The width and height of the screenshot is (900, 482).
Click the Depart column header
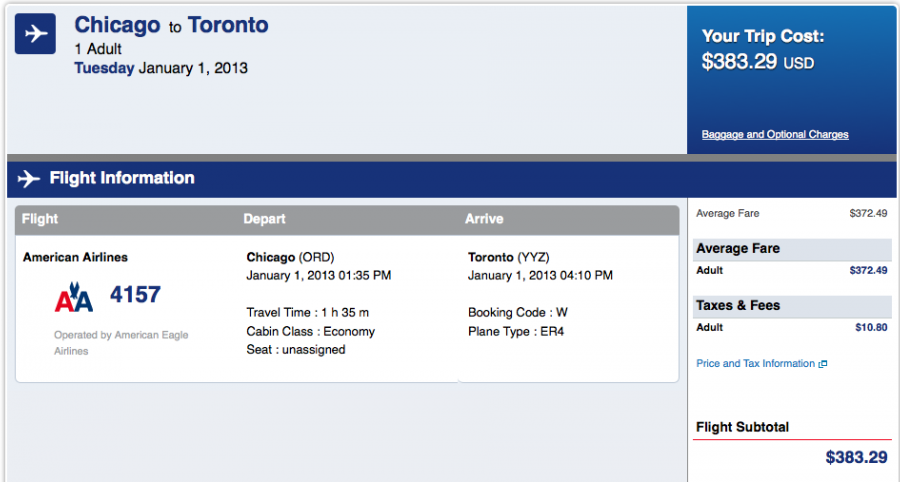tap(264, 219)
